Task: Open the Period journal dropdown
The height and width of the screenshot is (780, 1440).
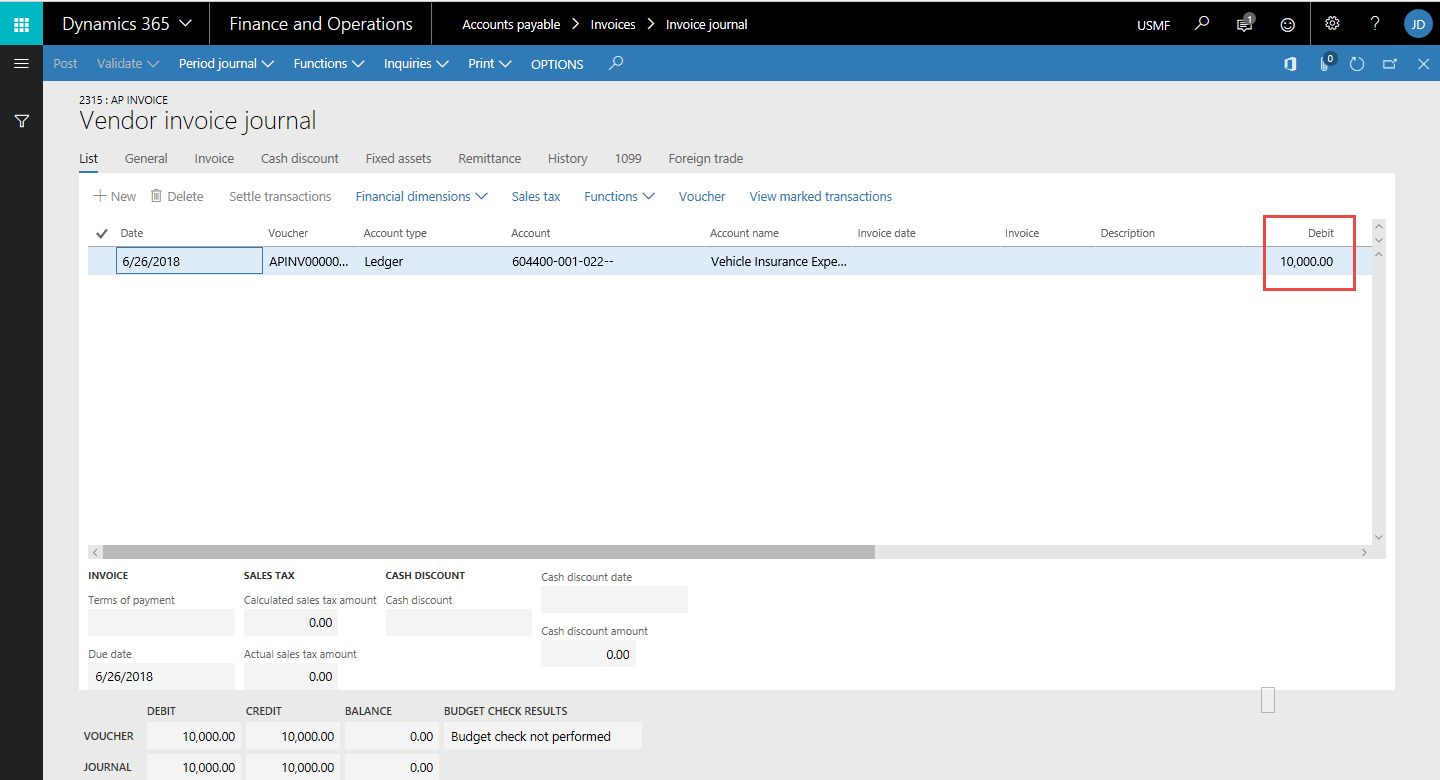Action: click(x=226, y=63)
